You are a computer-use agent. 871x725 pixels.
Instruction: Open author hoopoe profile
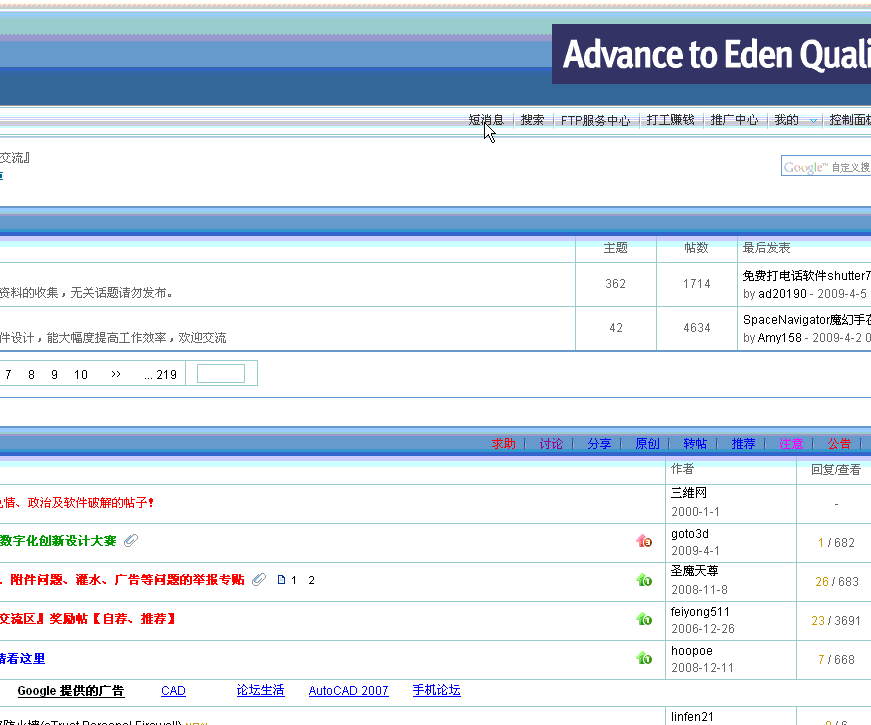click(692, 651)
